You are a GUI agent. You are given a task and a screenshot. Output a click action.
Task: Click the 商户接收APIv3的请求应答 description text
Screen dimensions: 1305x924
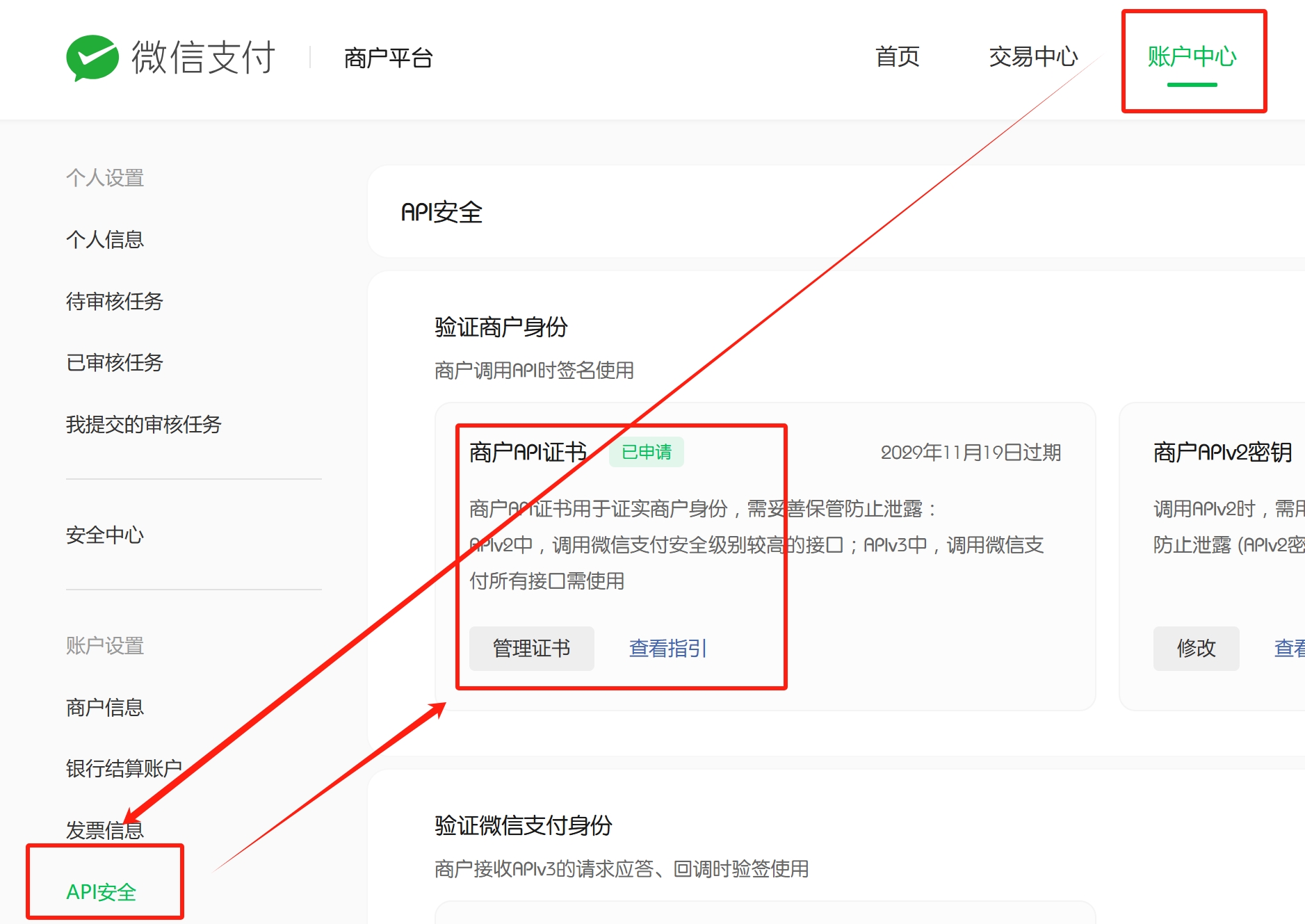tap(622, 869)
